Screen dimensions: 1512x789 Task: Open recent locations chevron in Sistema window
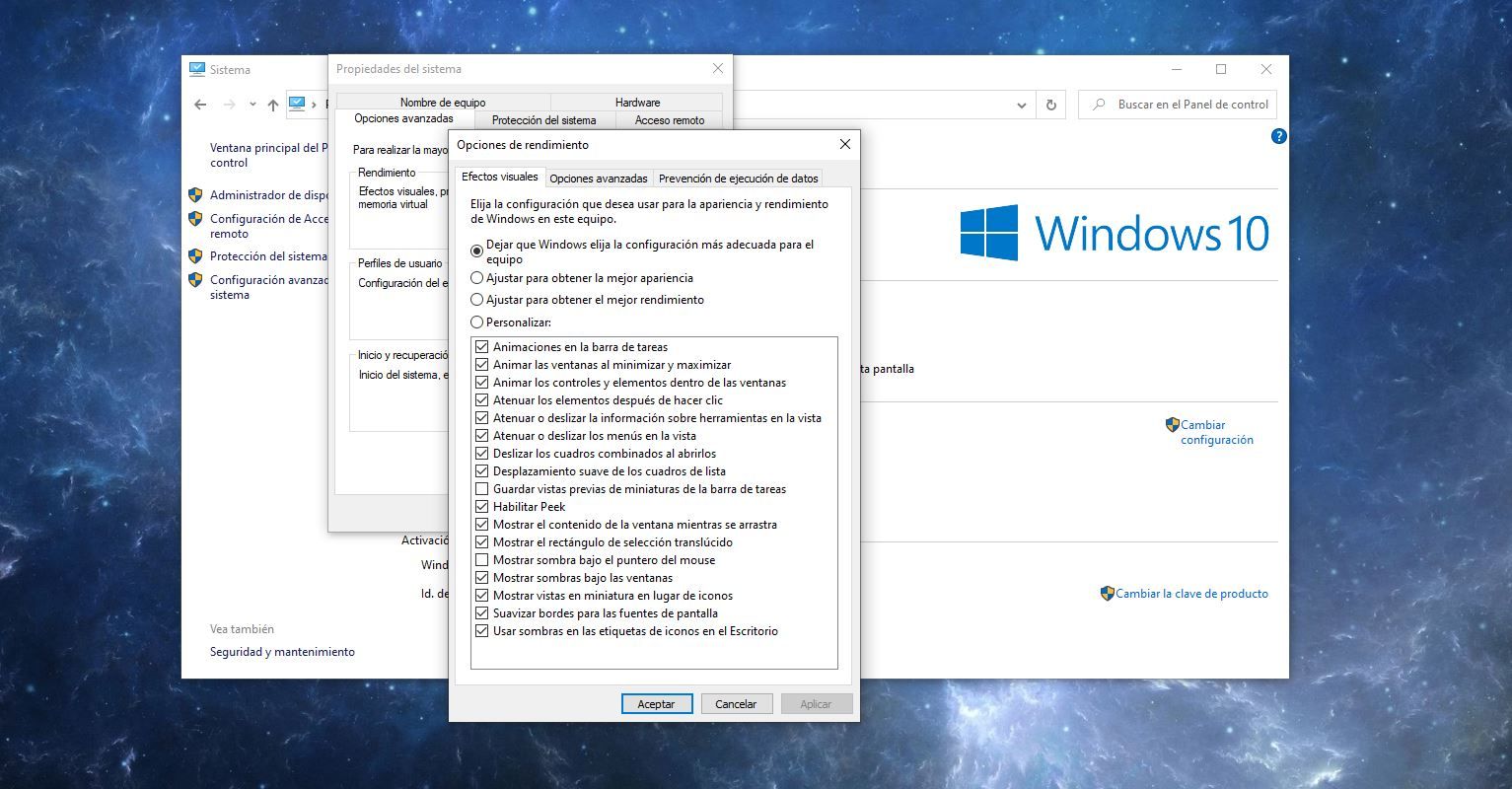pyautogui.click(x=252, y=105)
